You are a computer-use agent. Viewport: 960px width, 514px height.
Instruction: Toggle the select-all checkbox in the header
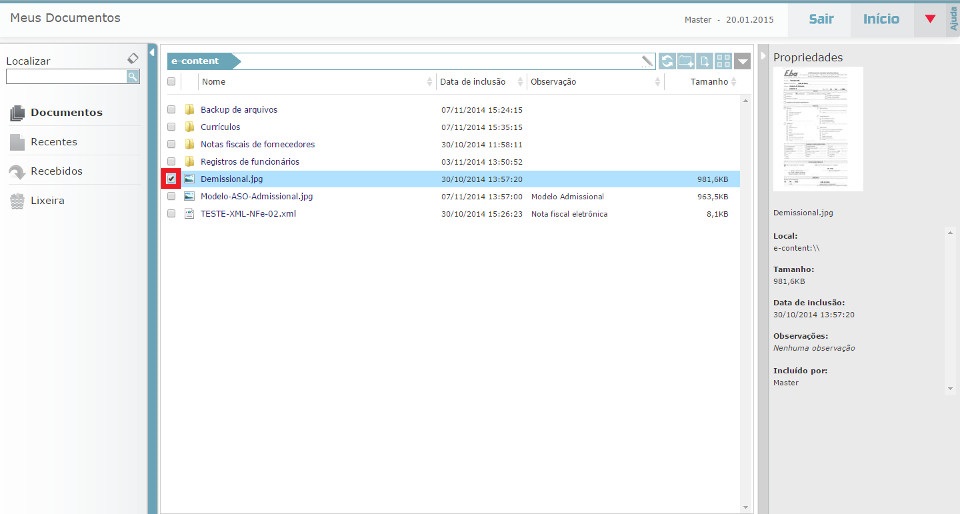(171, 82)
